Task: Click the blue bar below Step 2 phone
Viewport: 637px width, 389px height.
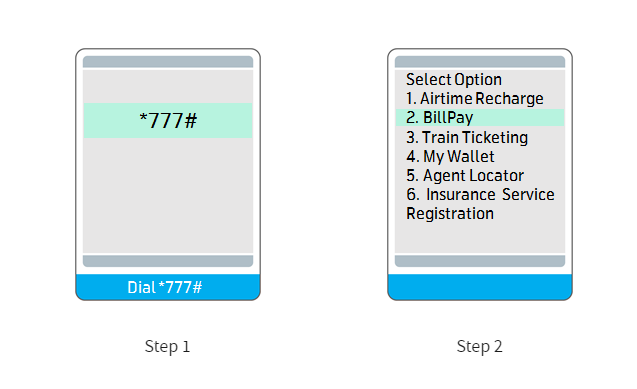Action: pos(480,287)
